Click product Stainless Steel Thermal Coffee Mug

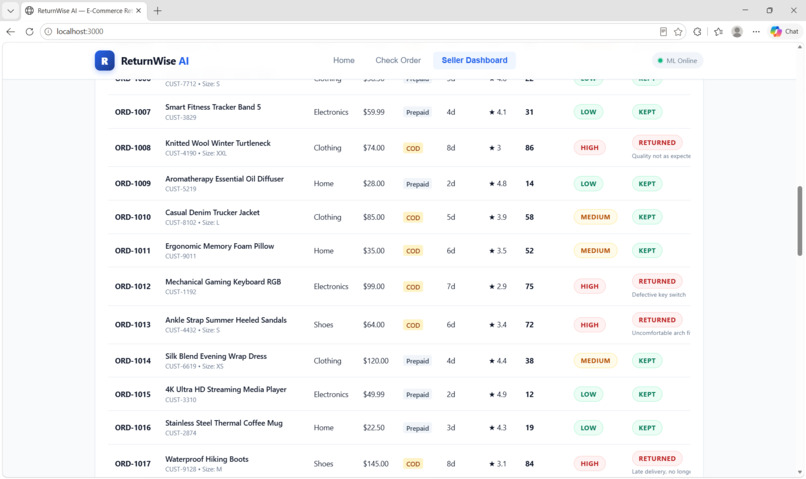(224, 423)
